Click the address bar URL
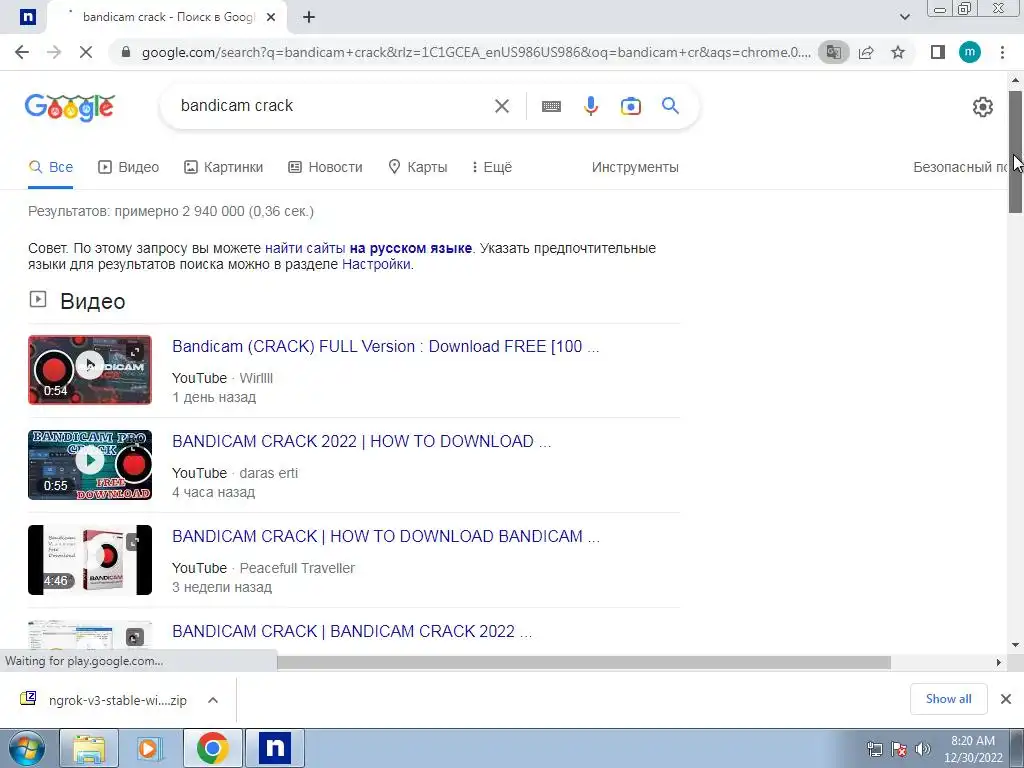Viewport: 1024px width, 768px height. click(476, 52)
